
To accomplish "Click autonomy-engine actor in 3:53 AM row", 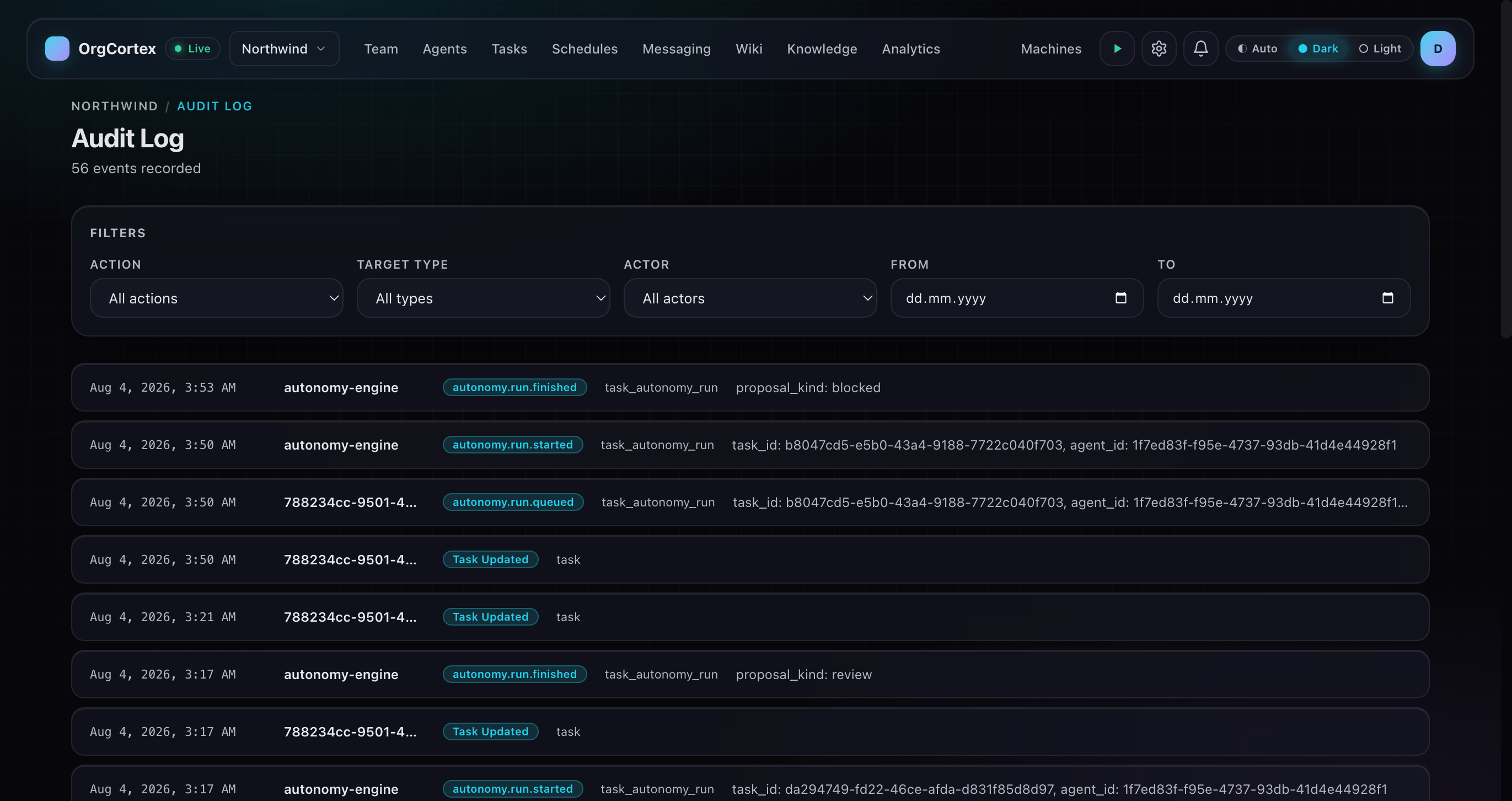I will pyautogui.click(x=341, y=388).
